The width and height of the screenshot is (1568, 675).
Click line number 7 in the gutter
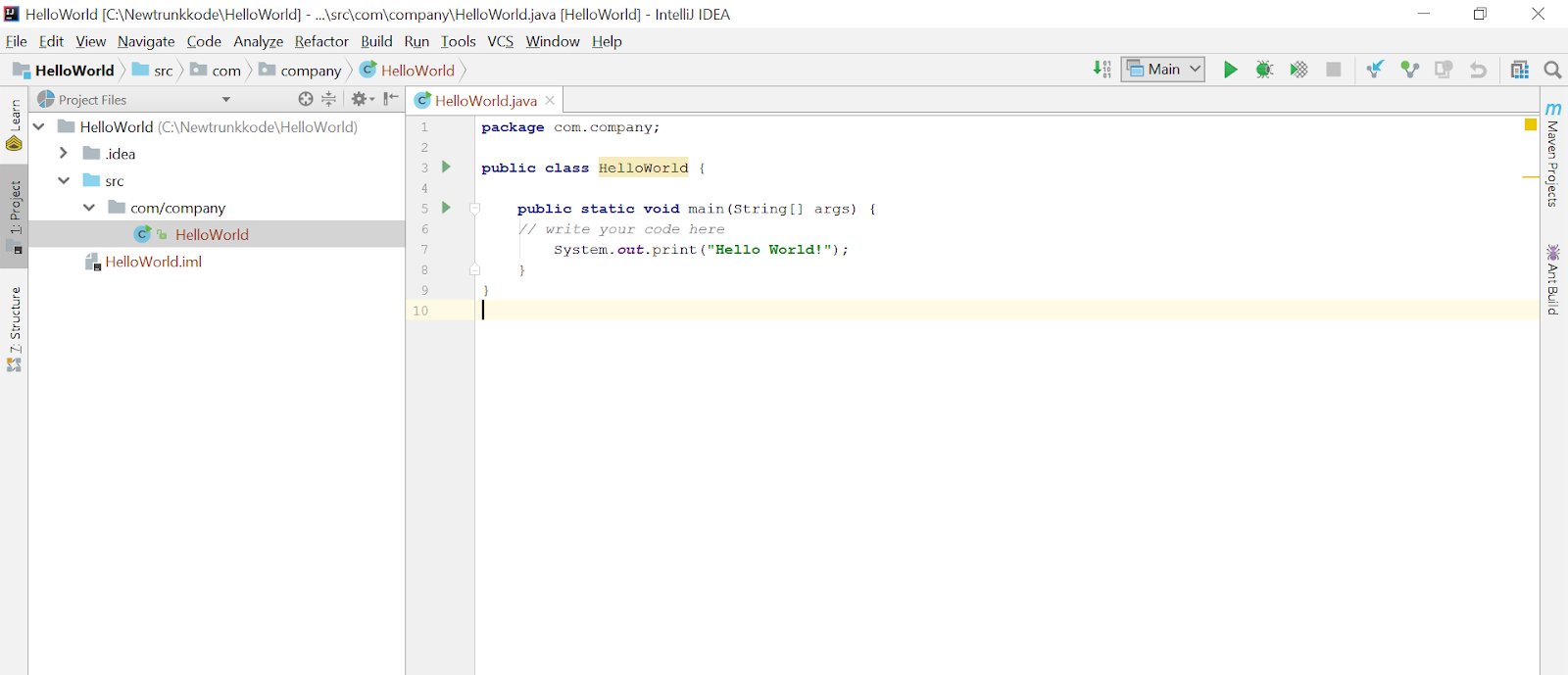[x=424, y=249]
